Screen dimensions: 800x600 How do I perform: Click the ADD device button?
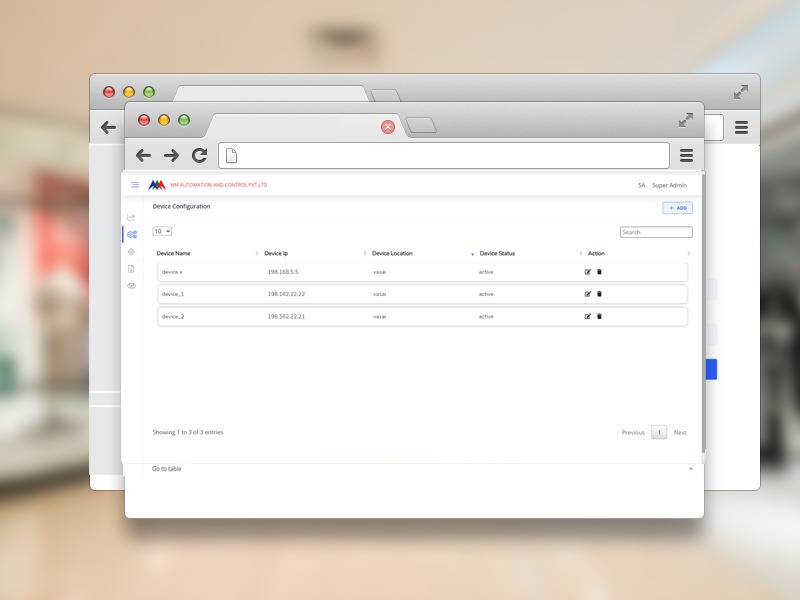coord(677,208)
